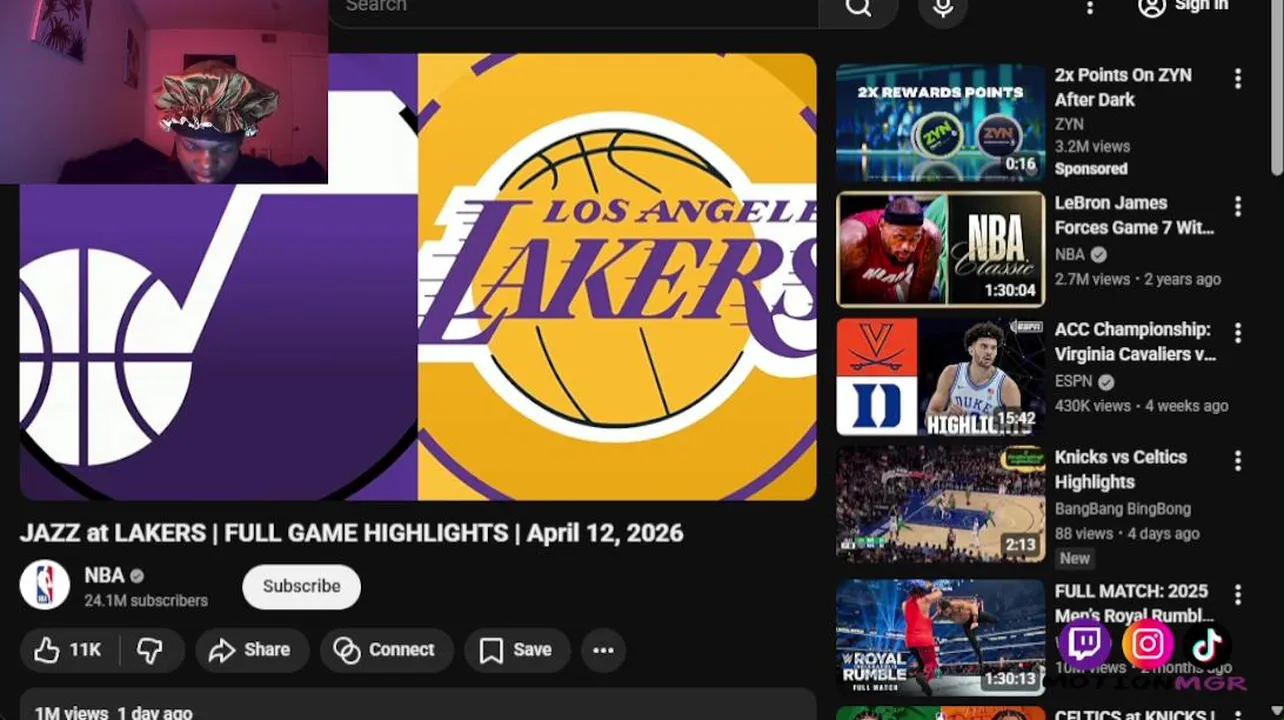Click '24.1M subscribers' text
Screen dimensions: 1284x720
(146, 601)
